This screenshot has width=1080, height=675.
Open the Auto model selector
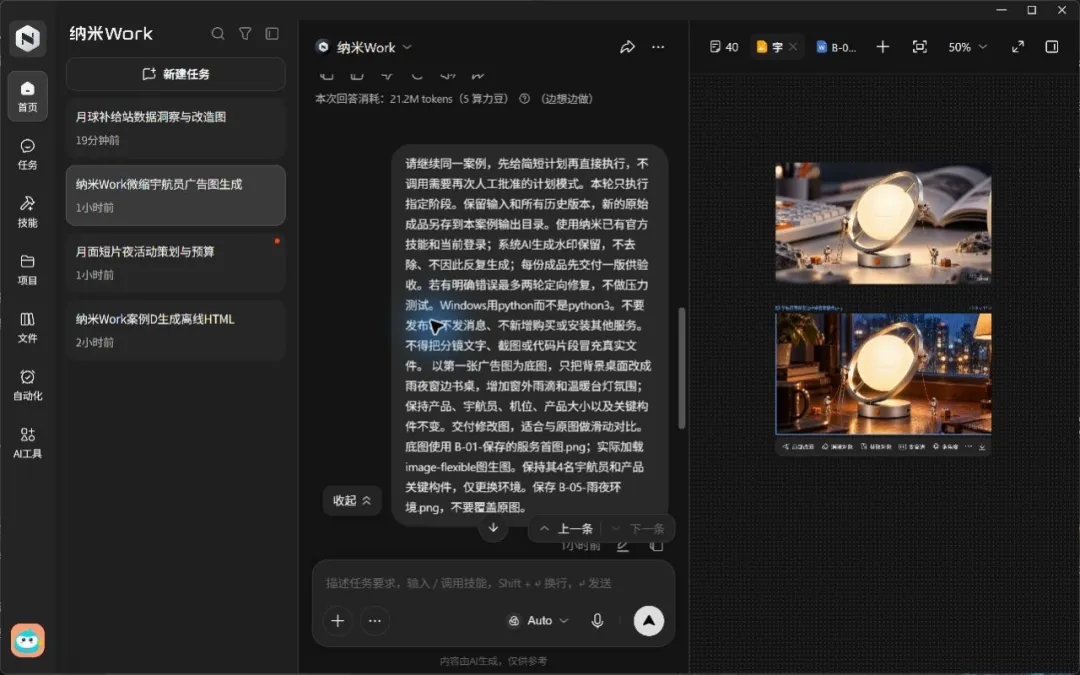pos(539,621)
